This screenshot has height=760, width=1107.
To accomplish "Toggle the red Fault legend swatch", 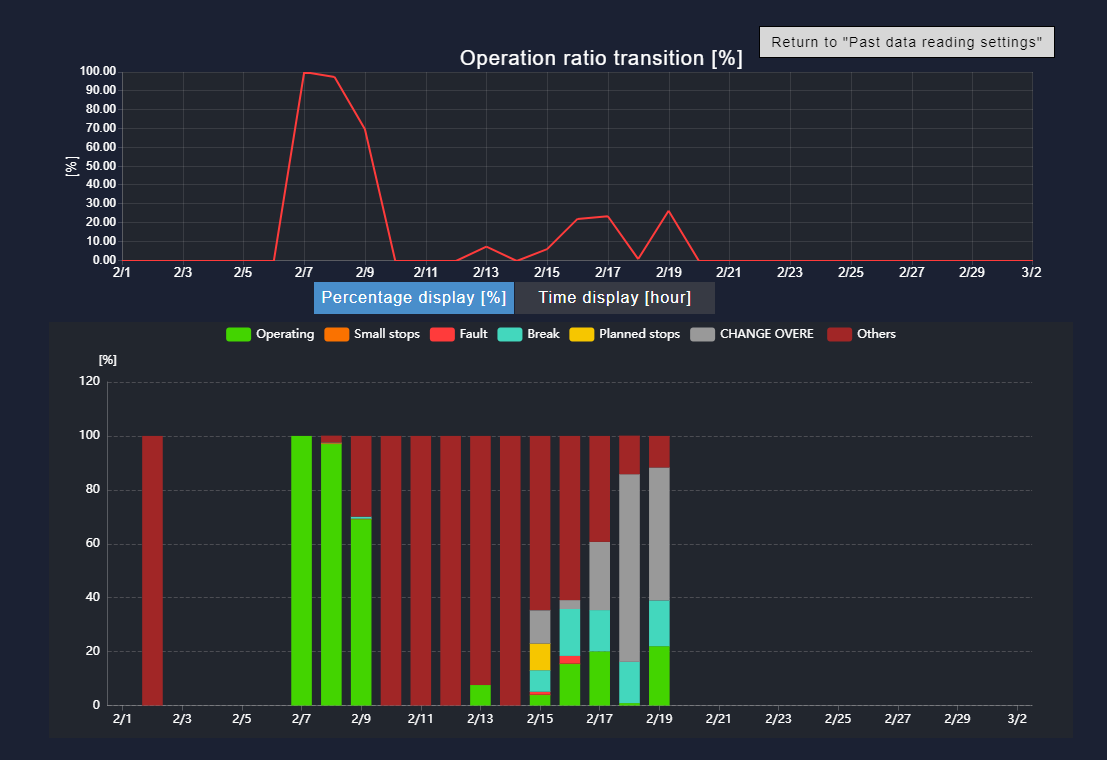I will coord(442,334).
